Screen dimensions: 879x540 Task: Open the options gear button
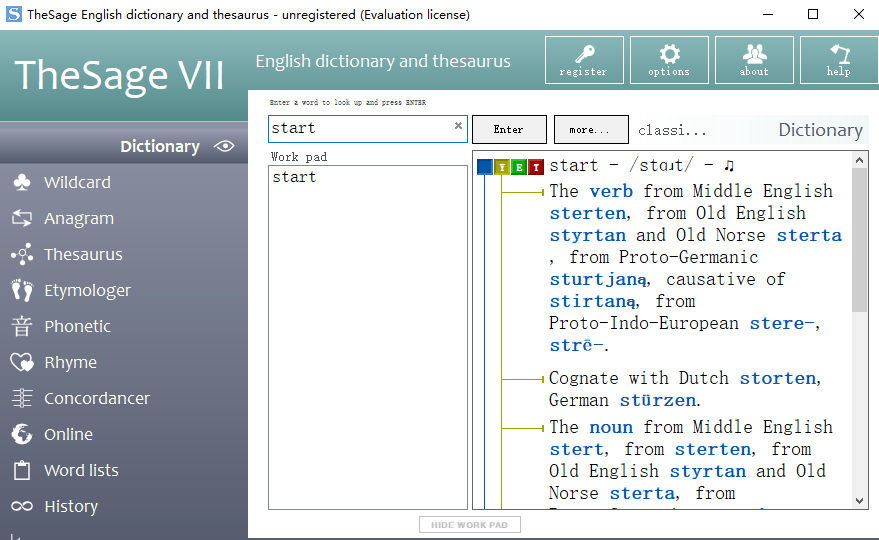coord(669,60)
